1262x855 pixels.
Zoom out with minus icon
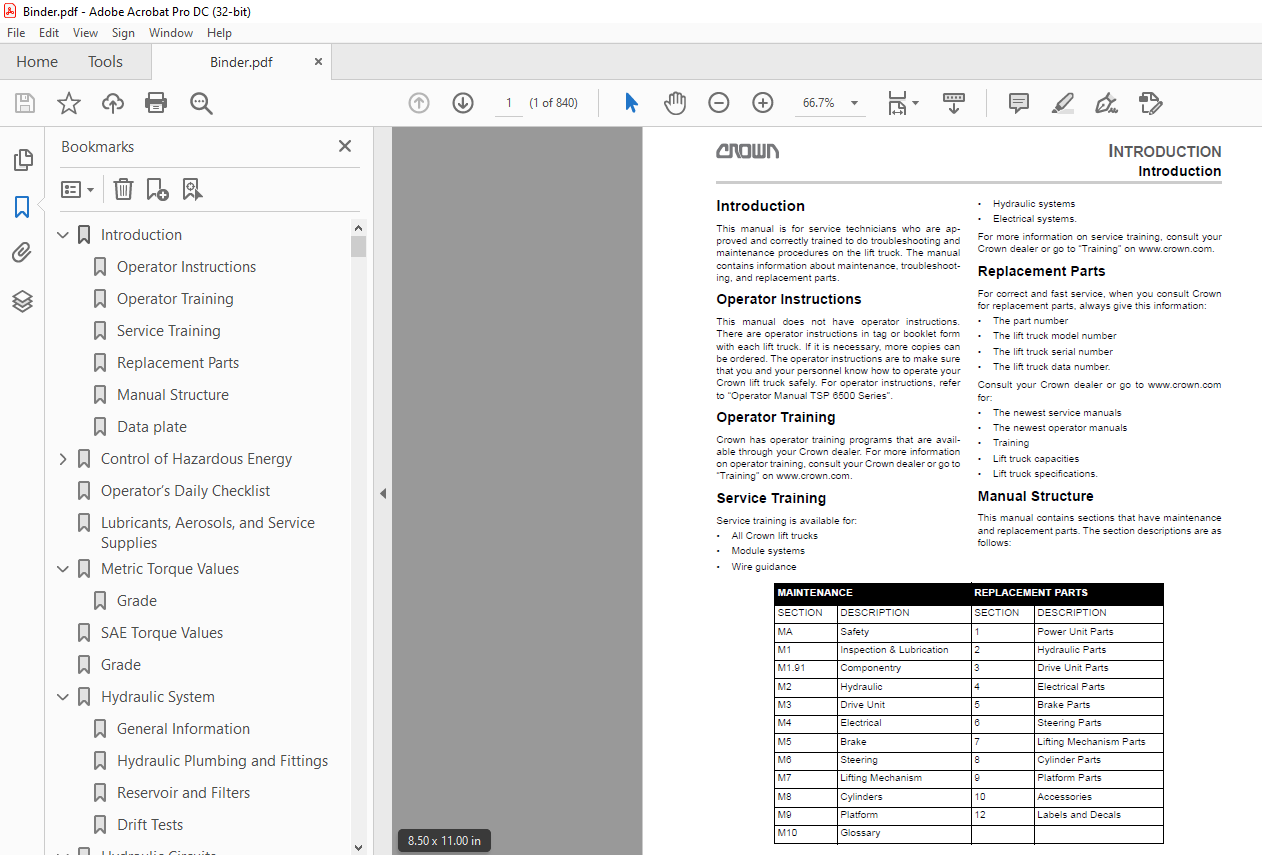[x=718, y=103]
